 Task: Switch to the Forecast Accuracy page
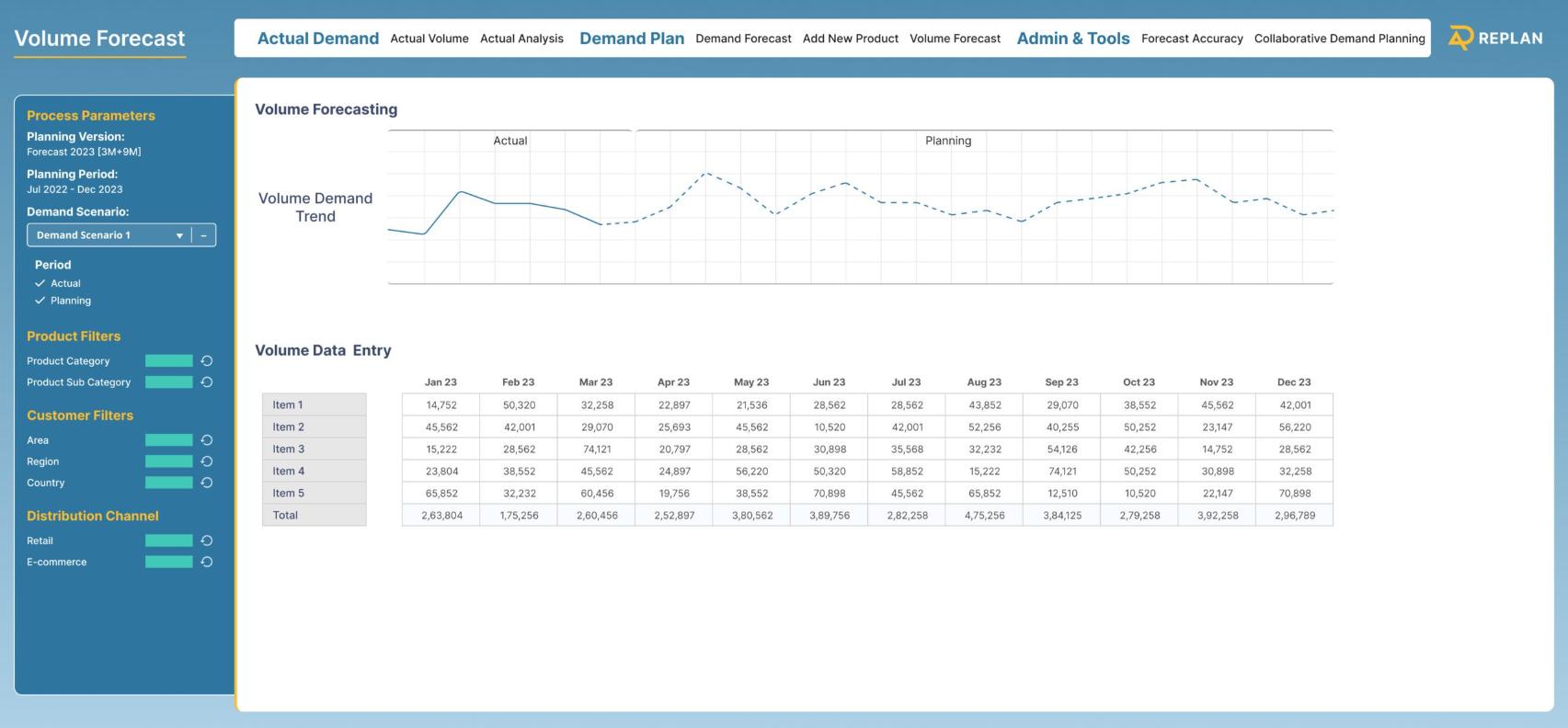tap(1192, 39)
